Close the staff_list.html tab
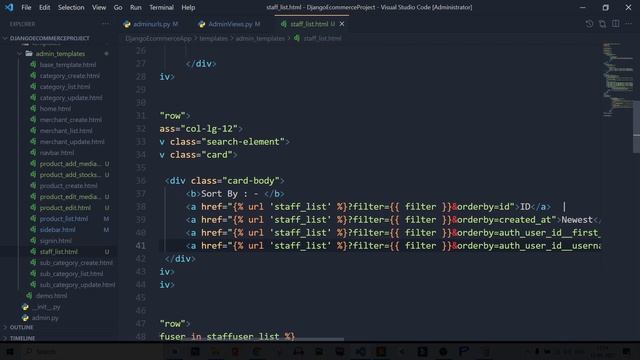 (x=342, y=24)
